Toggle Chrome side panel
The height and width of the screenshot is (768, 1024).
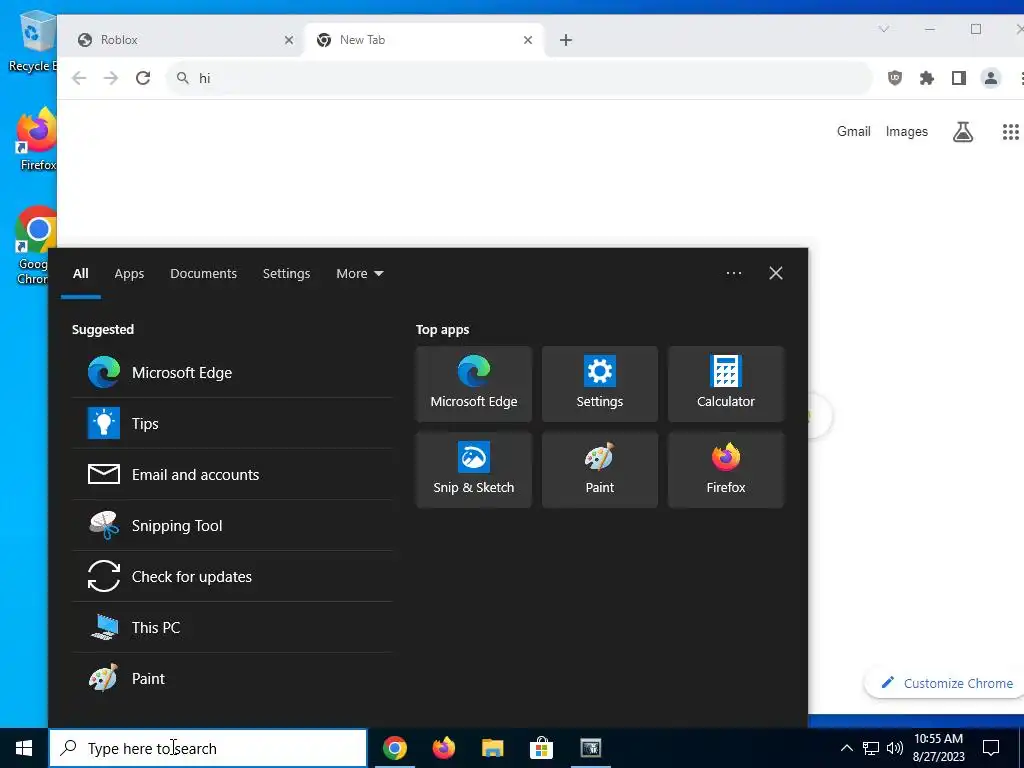point(959,78)
